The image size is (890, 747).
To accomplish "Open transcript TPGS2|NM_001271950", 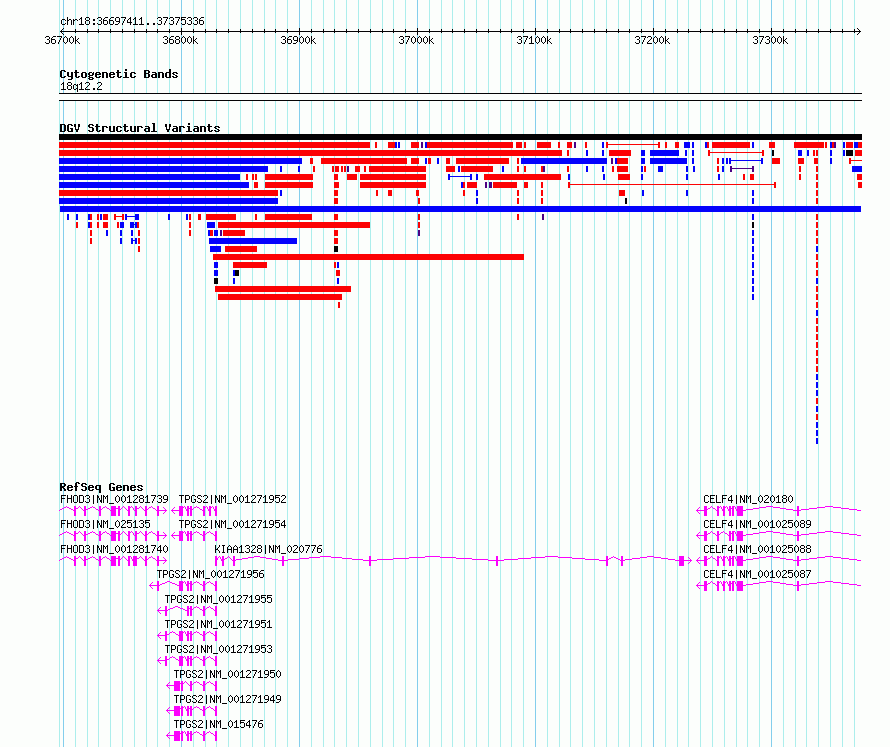I will [x=228, y=674].
